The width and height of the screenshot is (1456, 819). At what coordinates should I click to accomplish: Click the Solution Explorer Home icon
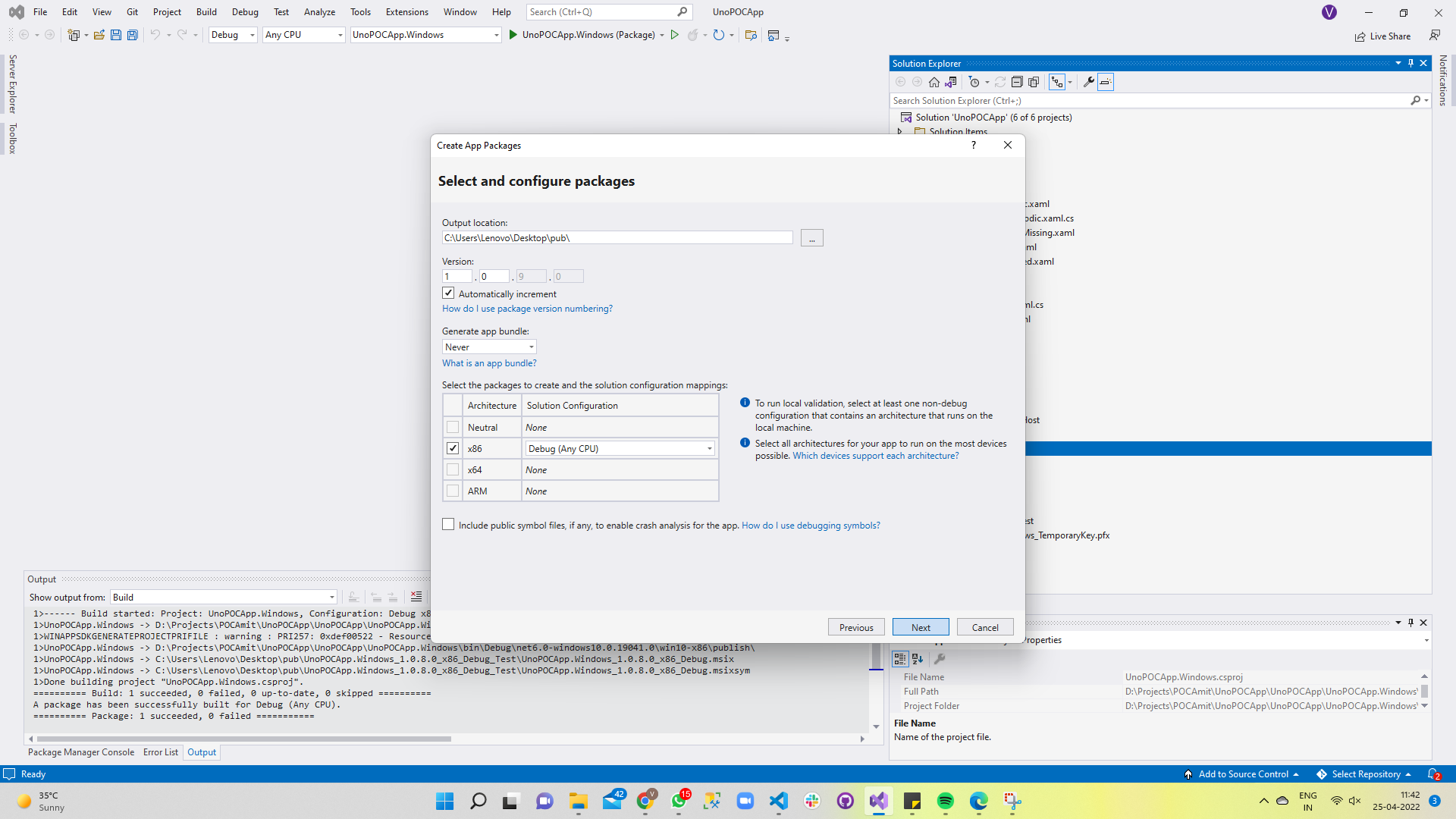click(x=934, y=81)
